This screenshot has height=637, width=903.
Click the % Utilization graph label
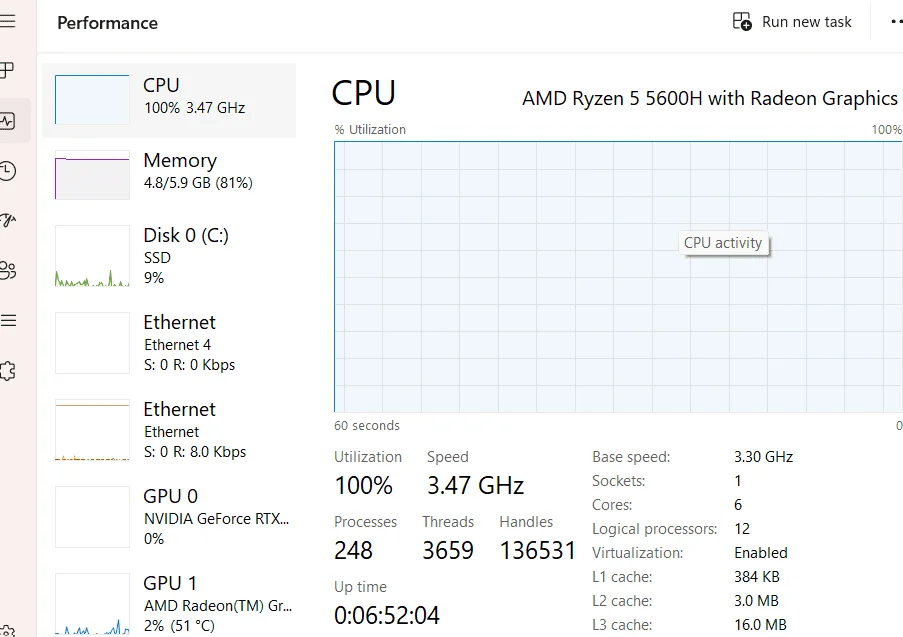[x=370, y=130]
